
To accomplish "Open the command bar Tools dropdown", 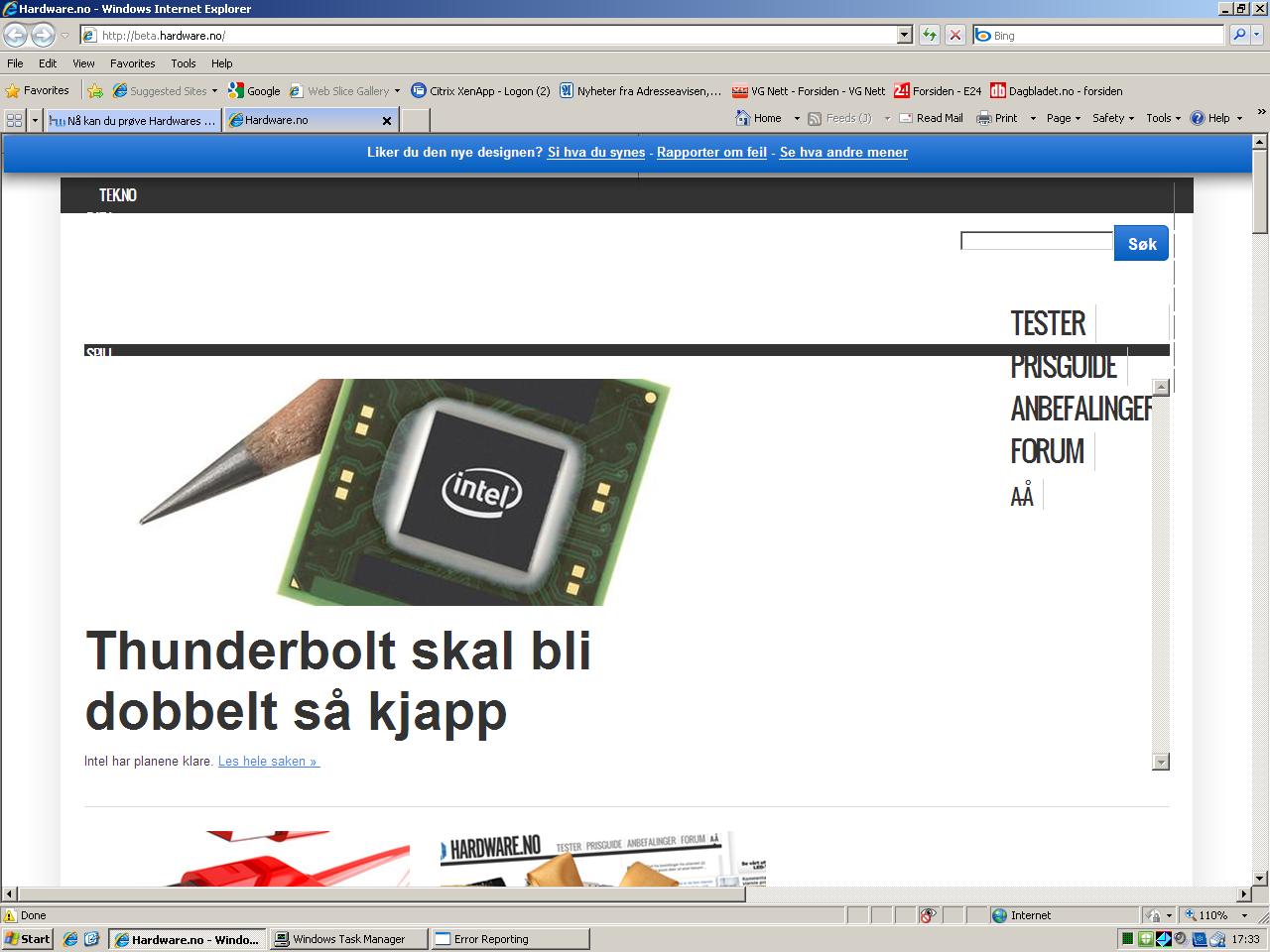I will coord(1163,118).
